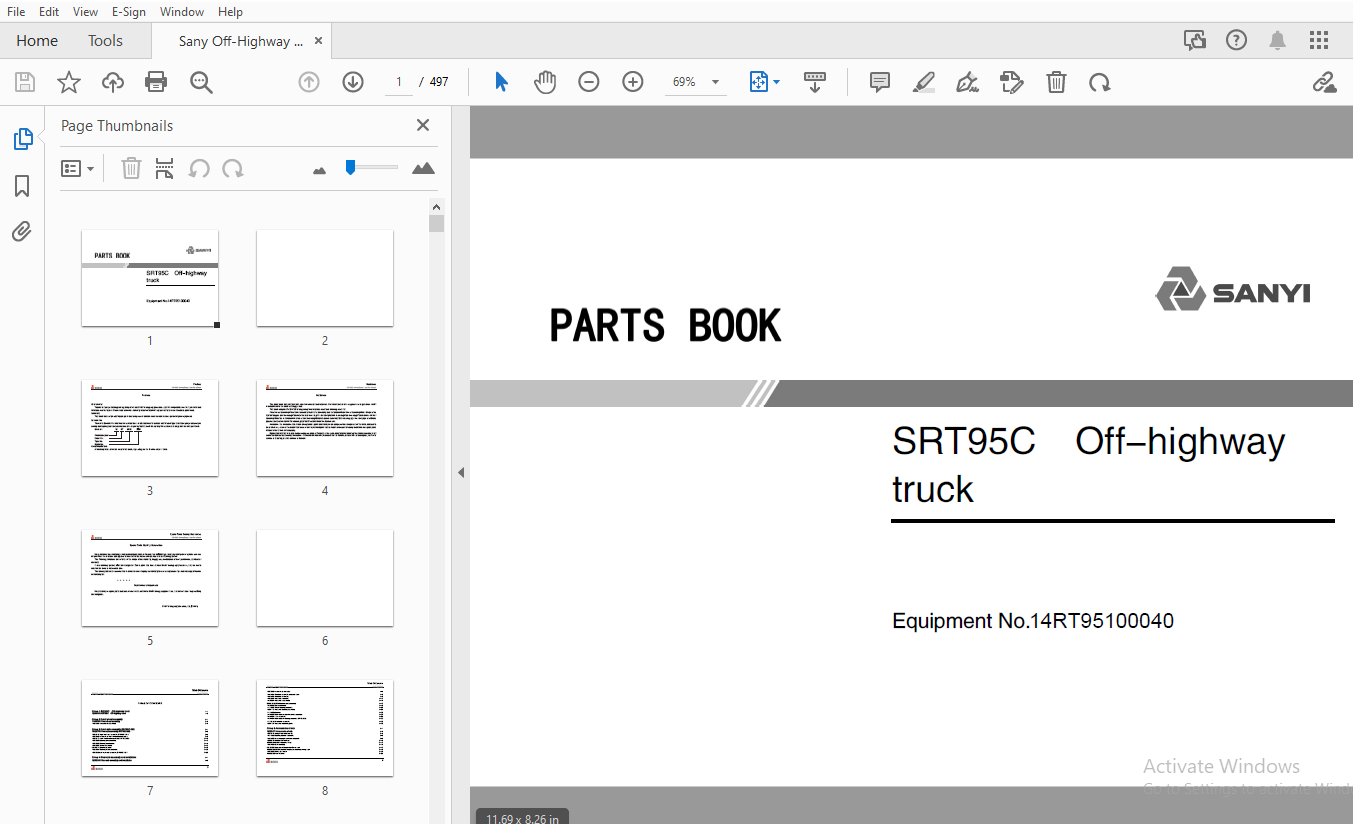Activate the Hand pan tool

tap(545, 82)
